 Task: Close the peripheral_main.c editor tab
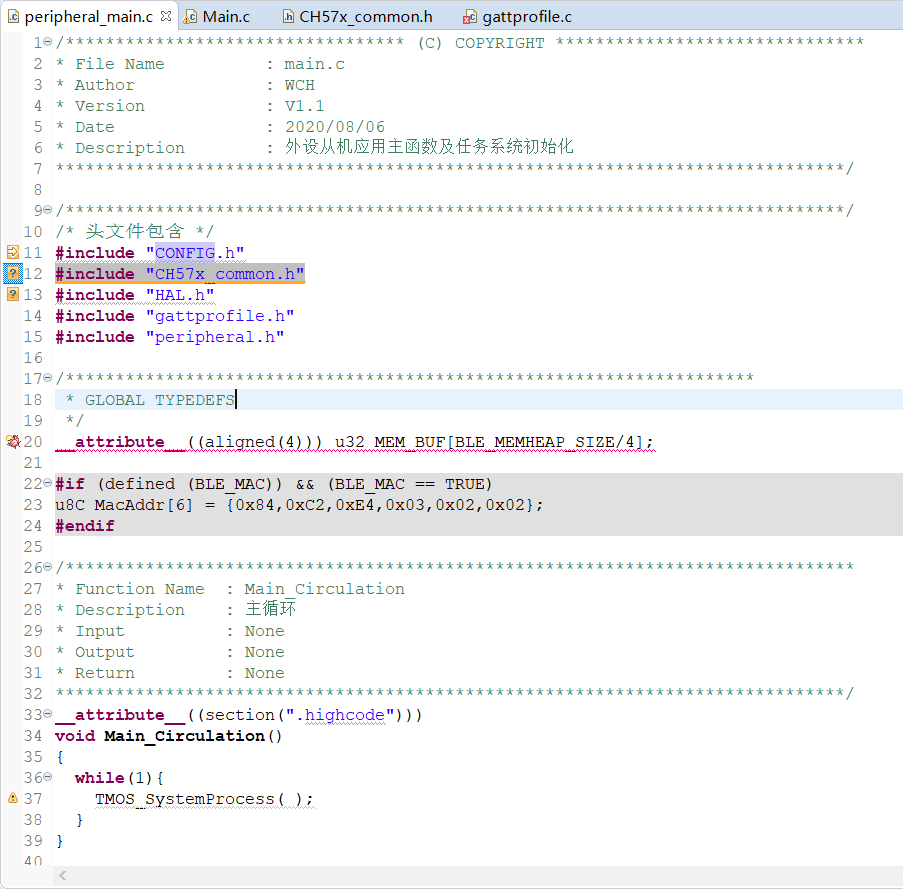pyautogui.click(x=165, y=16)
